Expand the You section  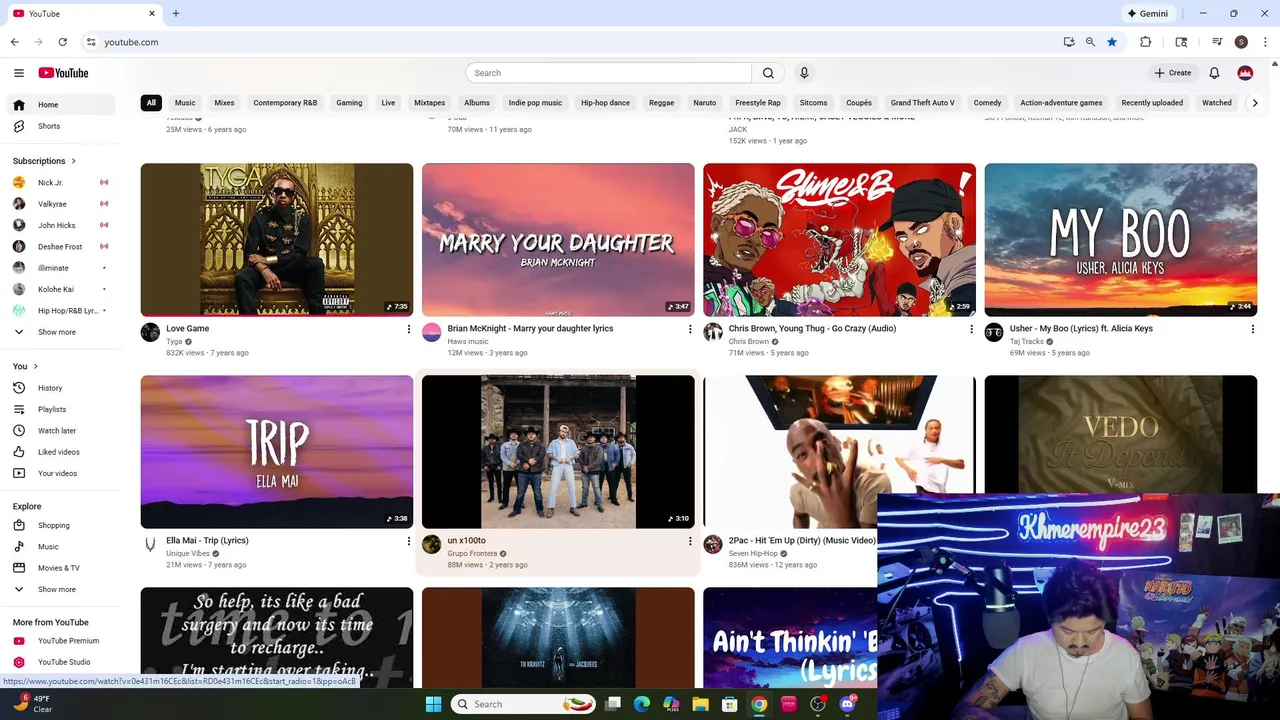pyautogui.click(x=25, y=366)
